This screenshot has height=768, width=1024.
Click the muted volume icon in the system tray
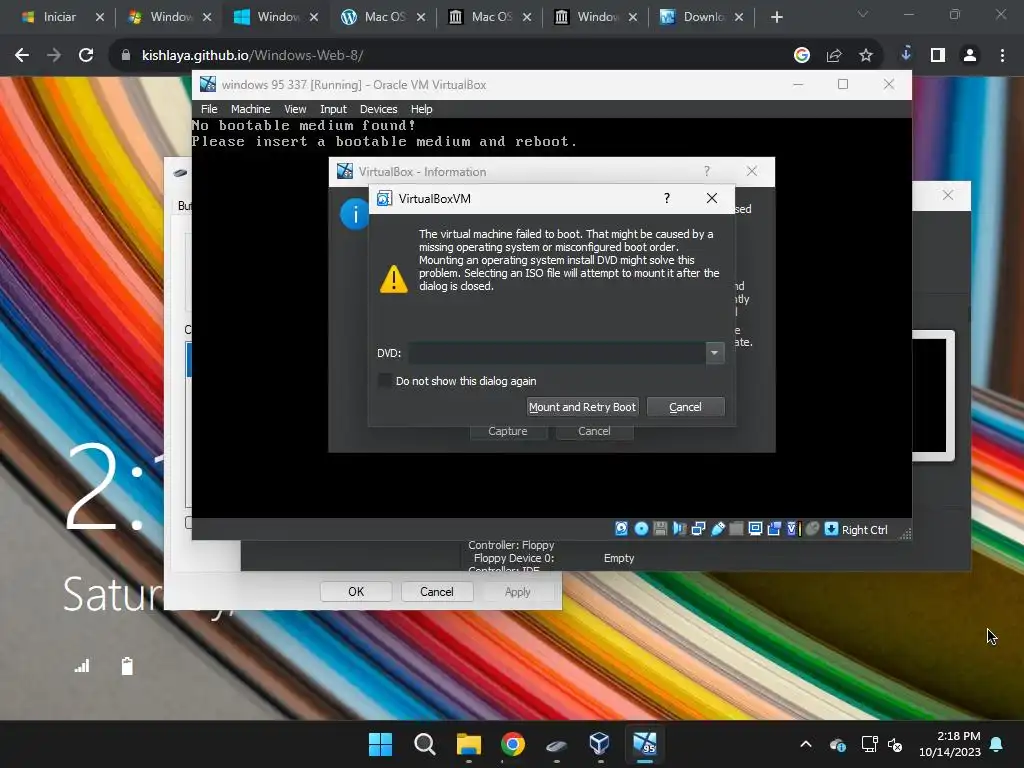(895, 744)
